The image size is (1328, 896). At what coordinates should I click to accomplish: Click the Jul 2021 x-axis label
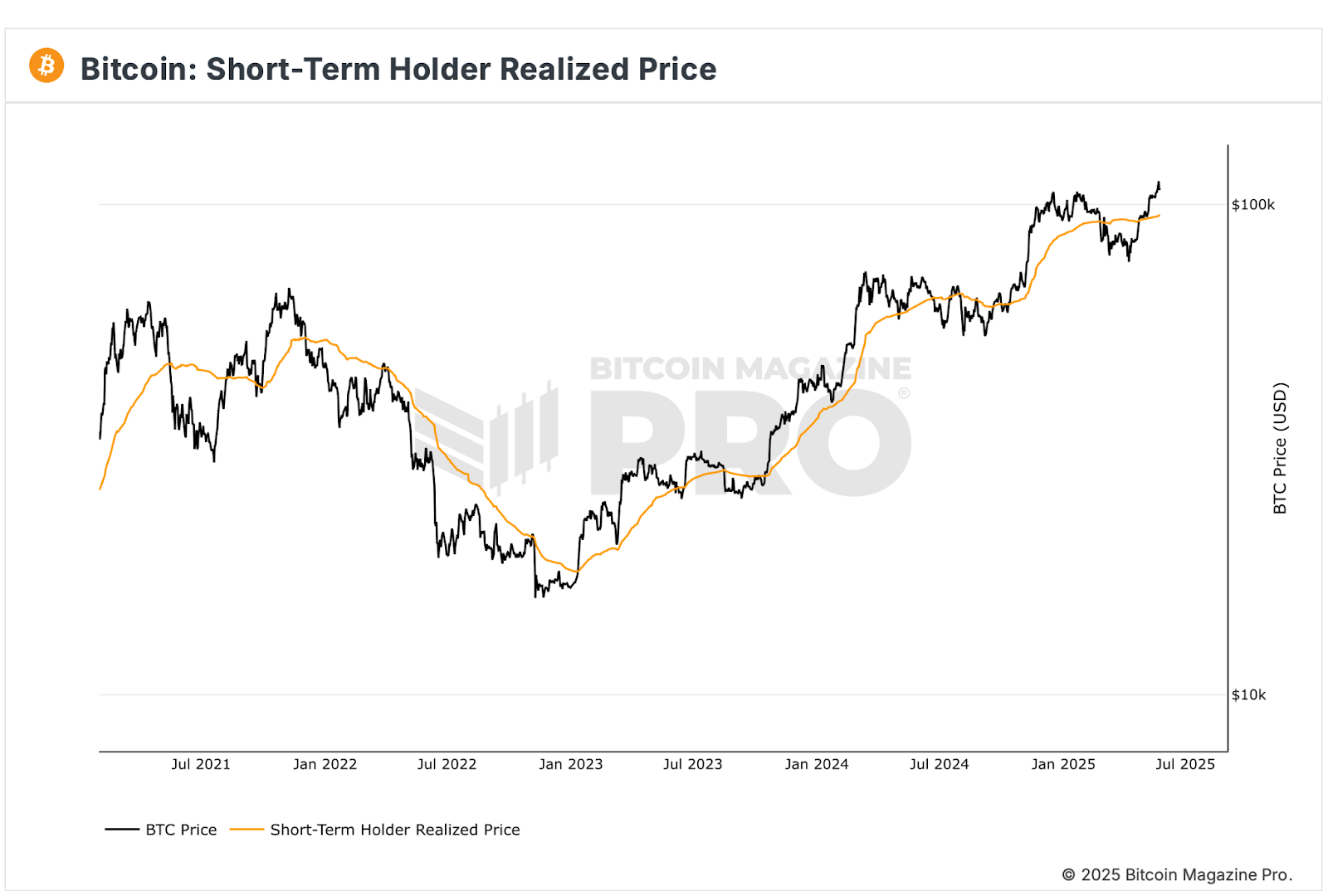tap(201, 764)
